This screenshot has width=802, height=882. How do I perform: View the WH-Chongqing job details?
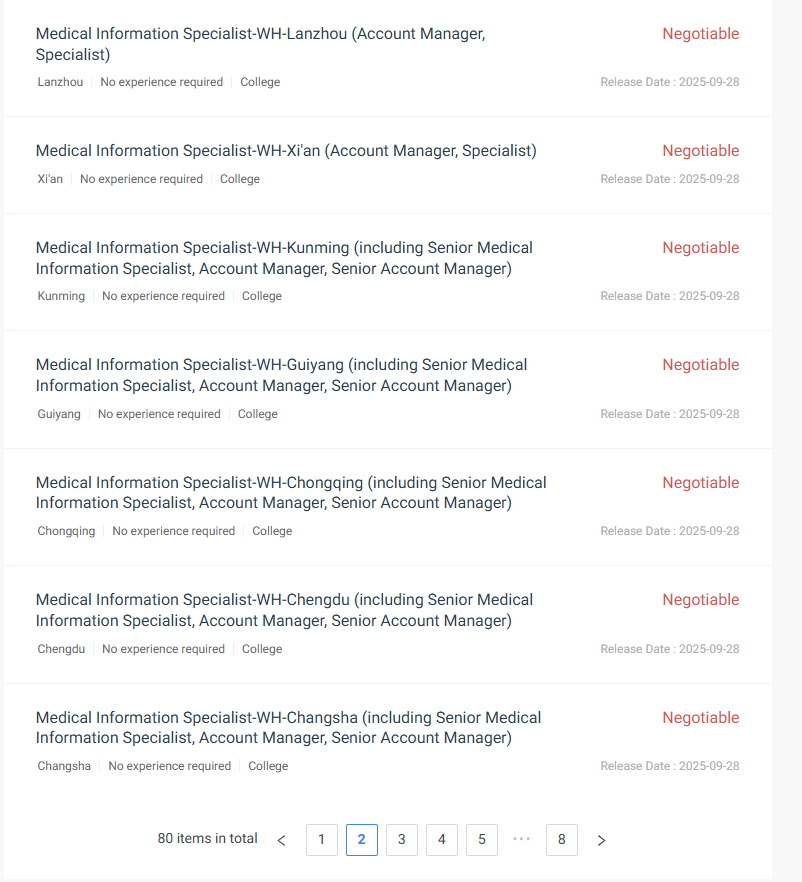click(291, 493)
